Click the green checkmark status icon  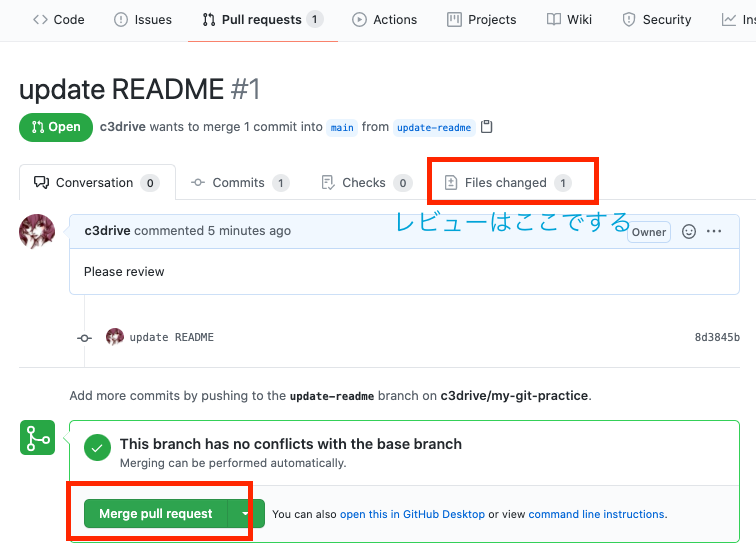tap(97, 448)
